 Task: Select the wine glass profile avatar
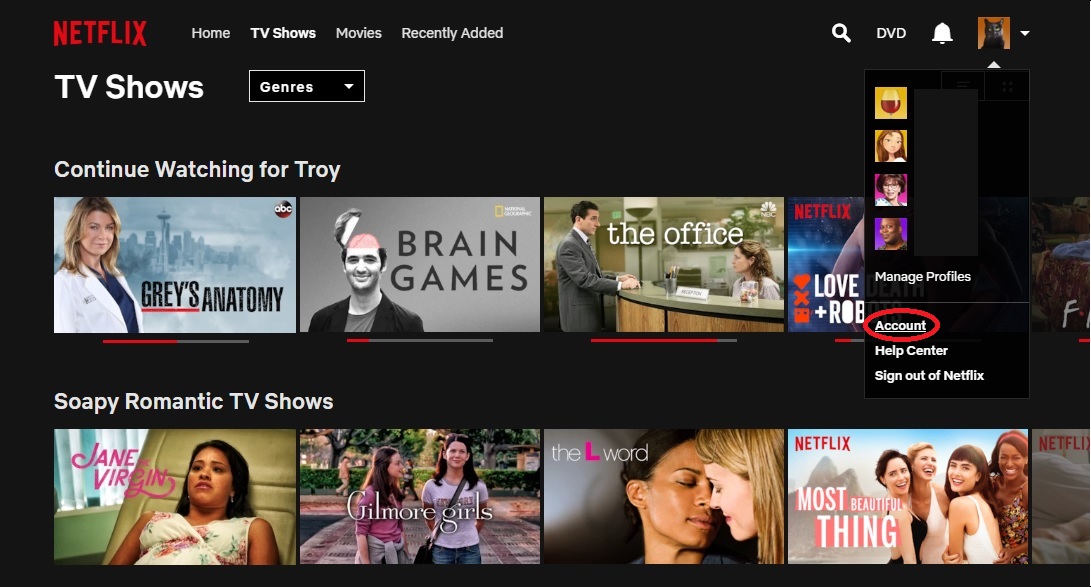tap(890, 102)
